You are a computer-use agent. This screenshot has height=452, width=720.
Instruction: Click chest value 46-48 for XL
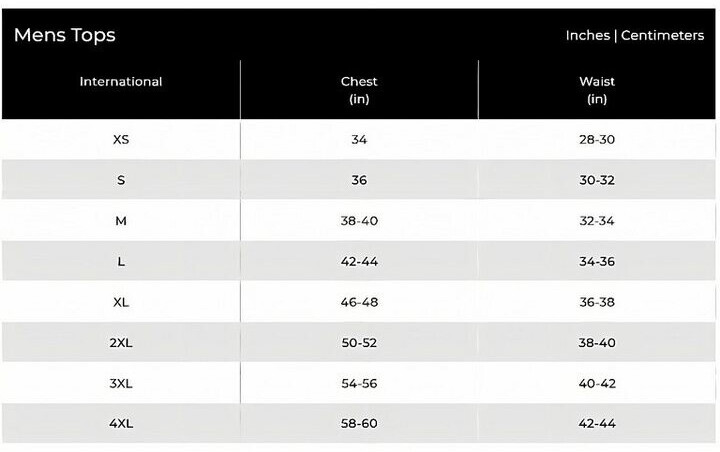[359, 302]
